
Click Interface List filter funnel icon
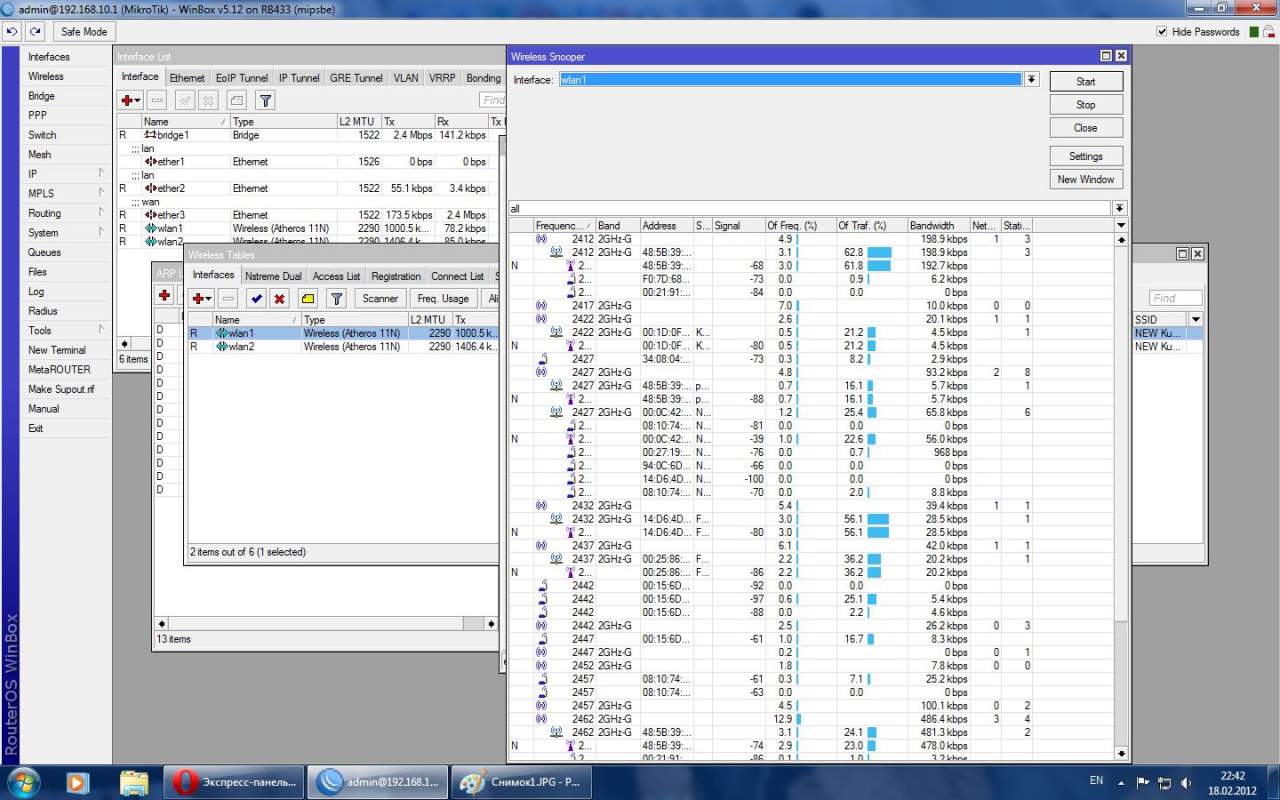(265, 100)
